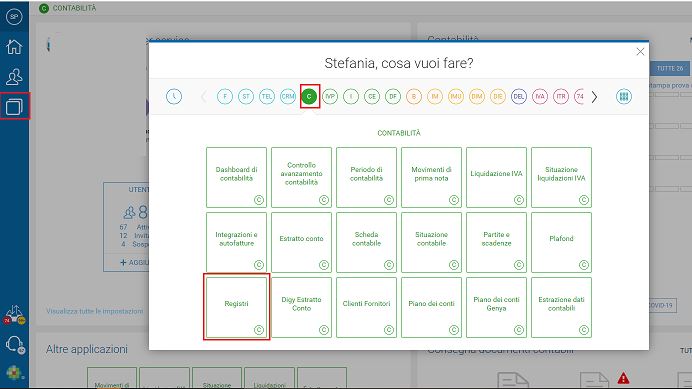This screenshot has width=692, height=389.
Task: Open Partite e scadenze tile
Action: point(496,242)
